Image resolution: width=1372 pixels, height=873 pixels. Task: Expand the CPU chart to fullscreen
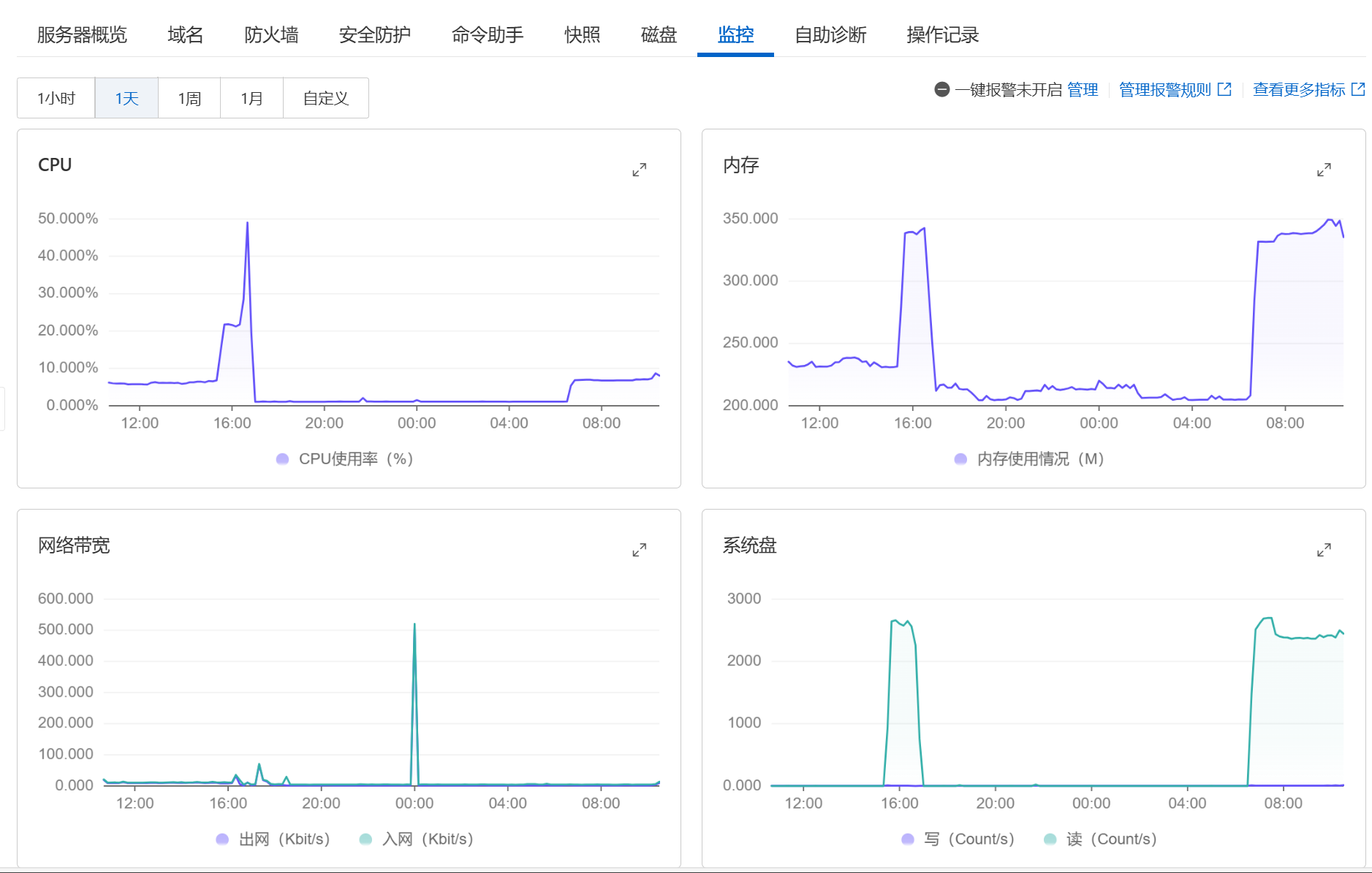pos(639,170)
